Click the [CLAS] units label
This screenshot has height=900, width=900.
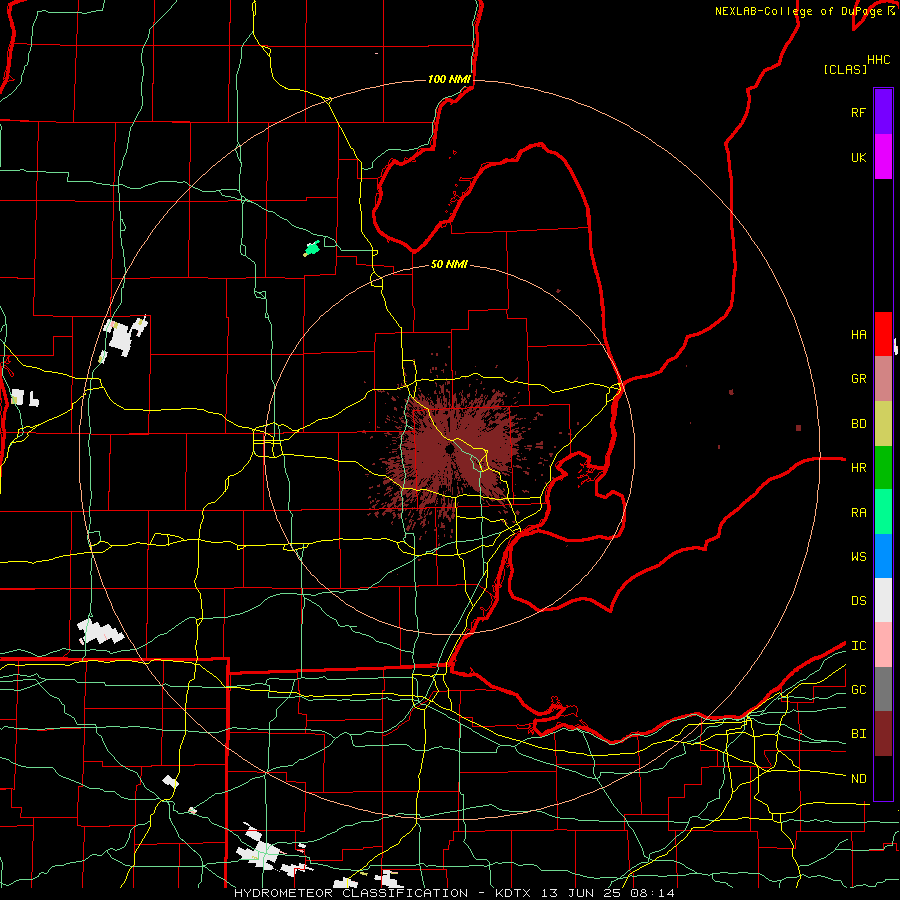[x=845, y=69]
